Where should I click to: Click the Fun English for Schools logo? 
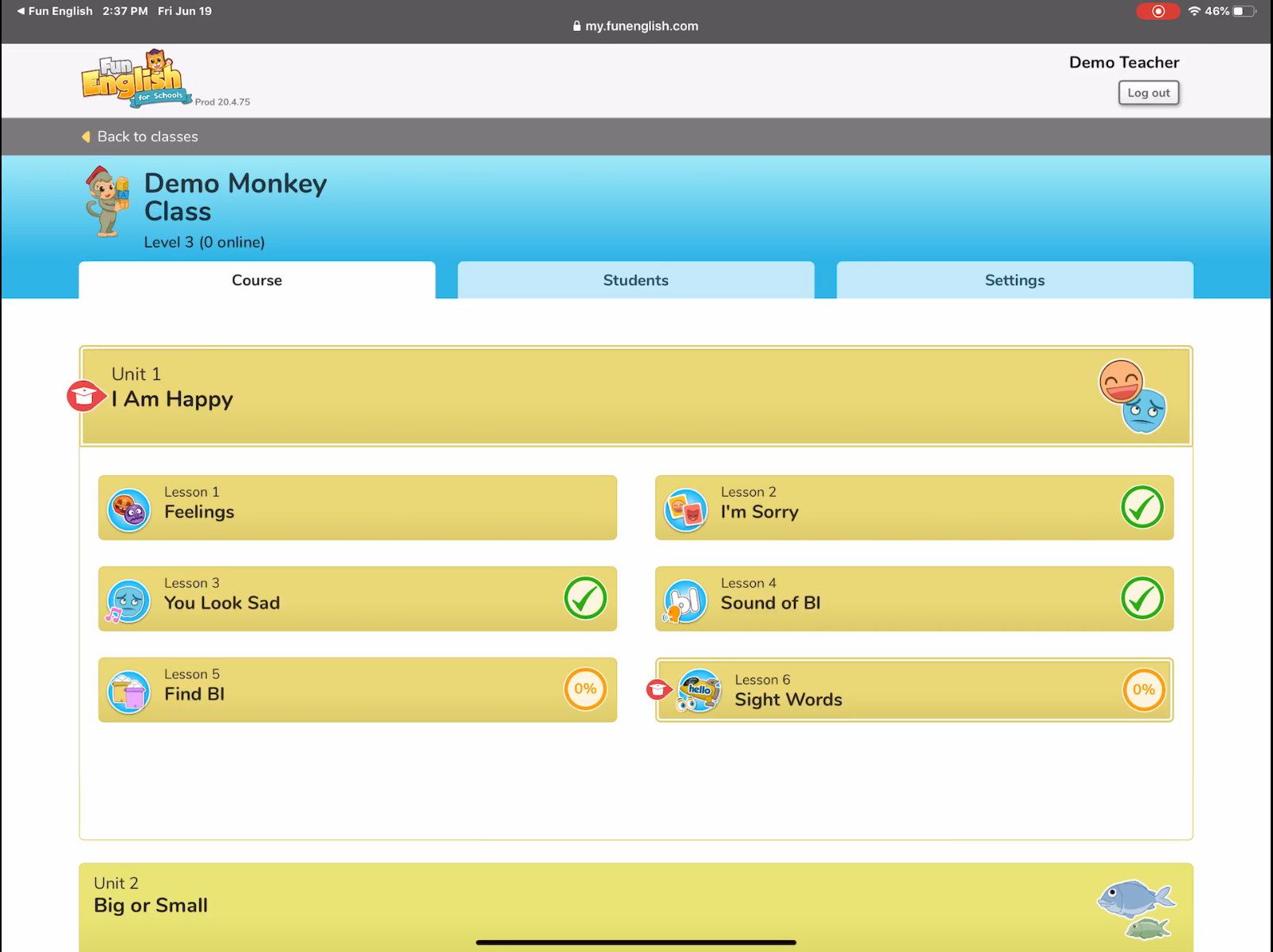tap(136, 78)
